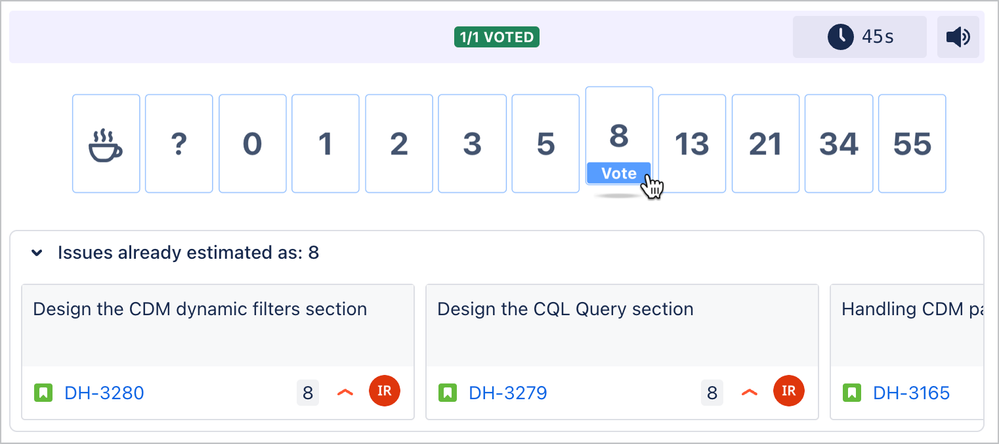999x444 pixels.
Task: Collapse the 'Issues already estimated as: 8' section
Action: click(x=38, y=253)
